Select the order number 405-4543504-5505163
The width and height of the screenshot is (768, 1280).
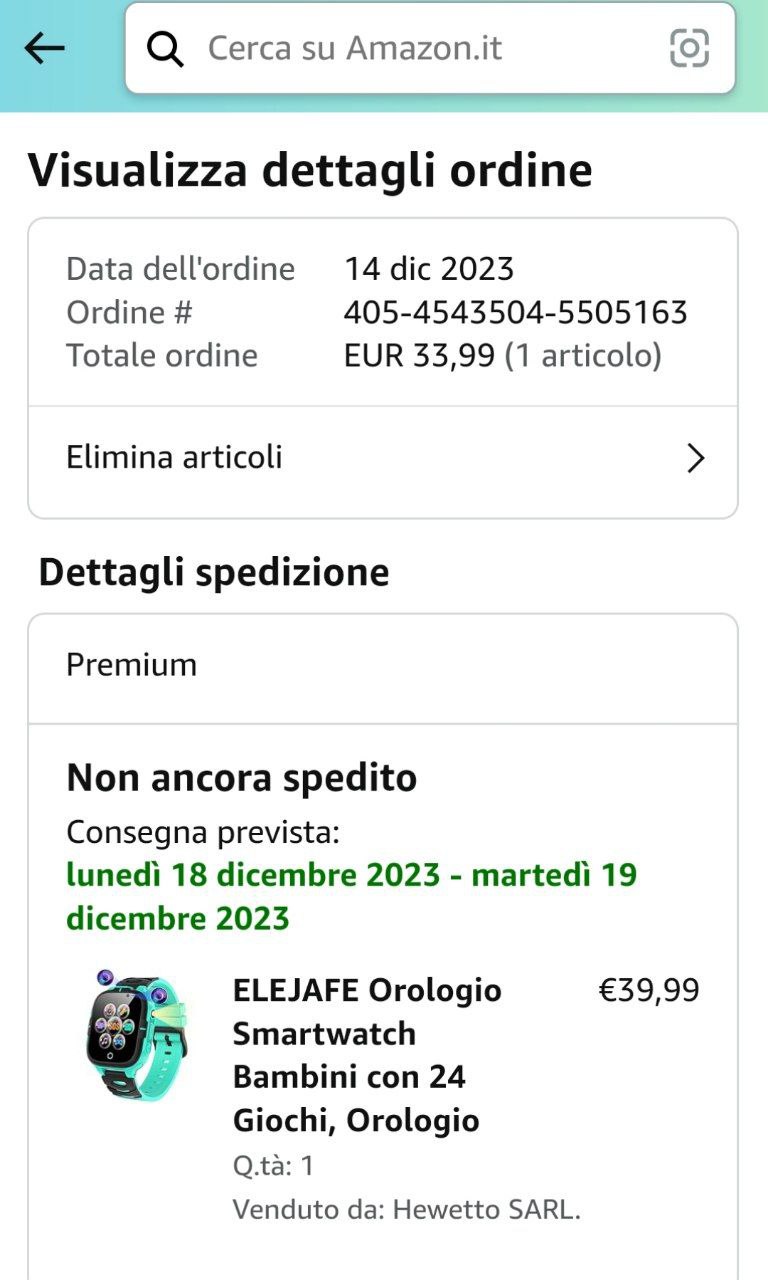tap(515, 313)
